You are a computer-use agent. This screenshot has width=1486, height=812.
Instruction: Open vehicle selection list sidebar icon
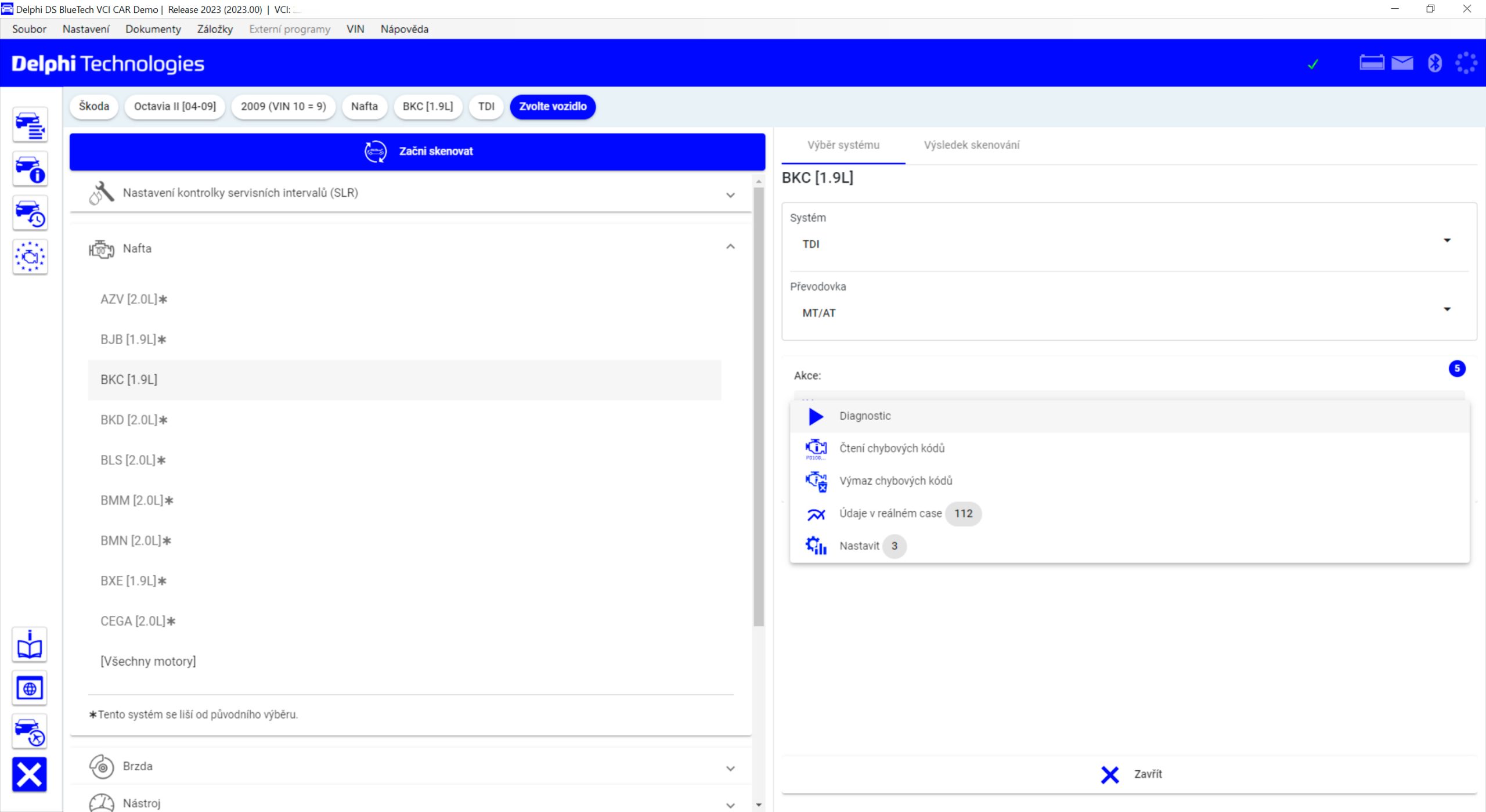pos(30,125)
